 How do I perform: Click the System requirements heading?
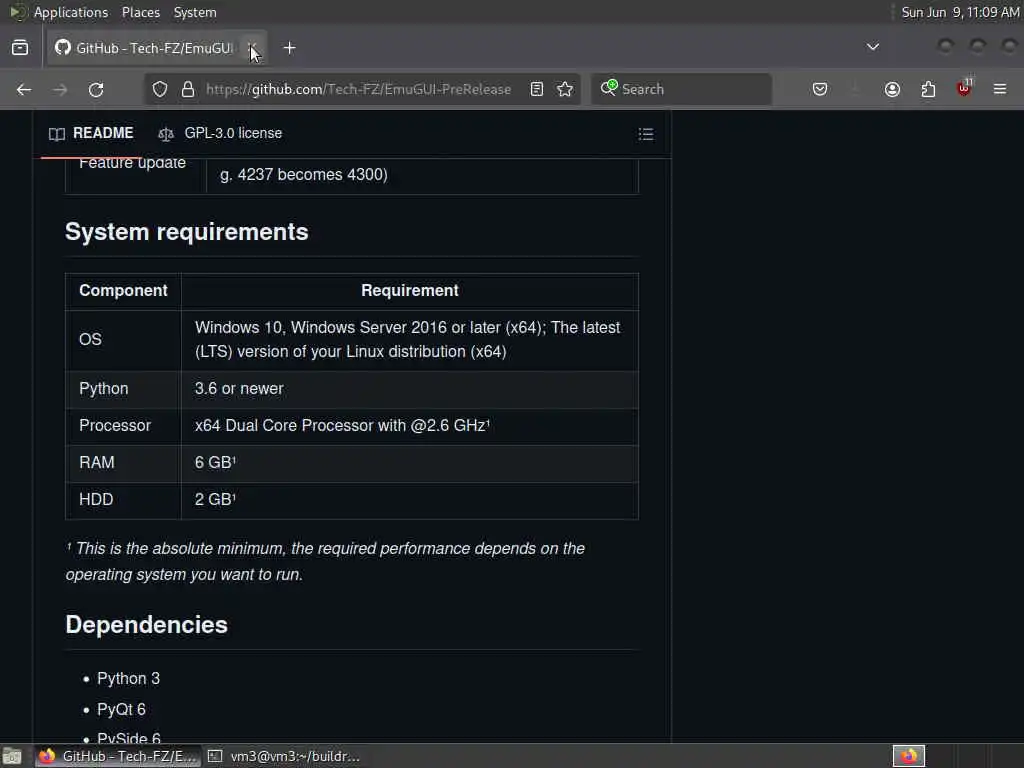(x=187, y=232)
